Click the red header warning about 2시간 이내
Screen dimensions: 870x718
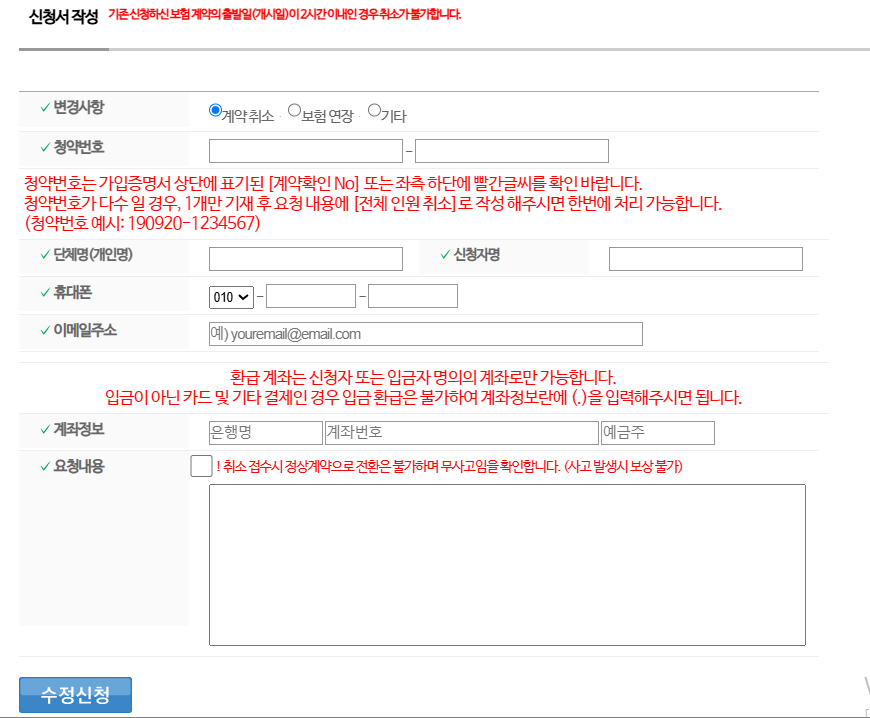pyautogui.click(x=285, y=14)
